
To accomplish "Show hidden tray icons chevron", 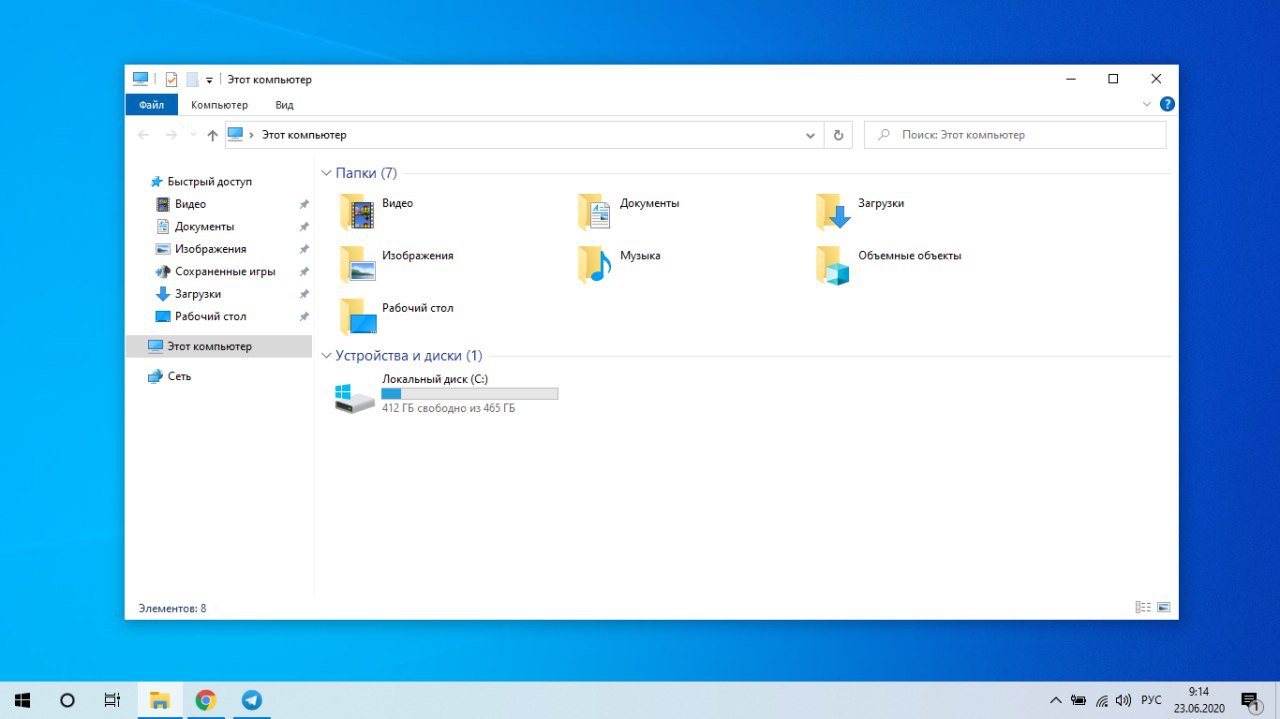I will click(1055, 700).
